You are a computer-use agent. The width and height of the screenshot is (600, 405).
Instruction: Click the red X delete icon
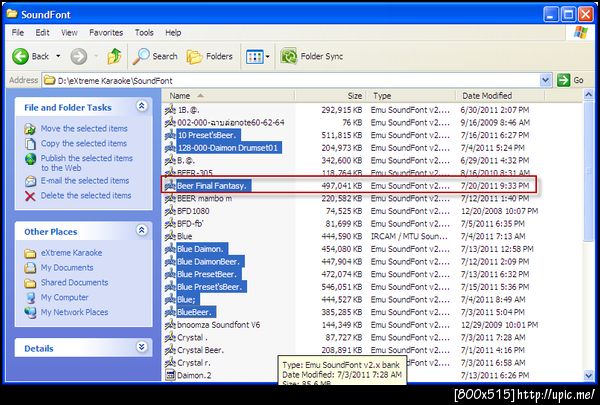coord(30,196)
